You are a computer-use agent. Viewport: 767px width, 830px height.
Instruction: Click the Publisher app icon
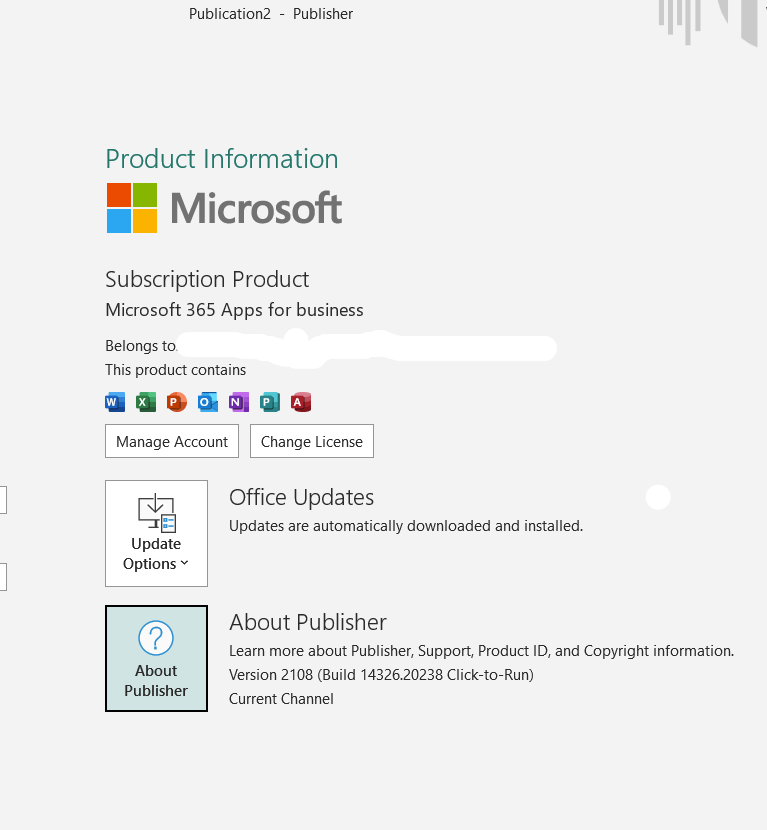(269, 402)
